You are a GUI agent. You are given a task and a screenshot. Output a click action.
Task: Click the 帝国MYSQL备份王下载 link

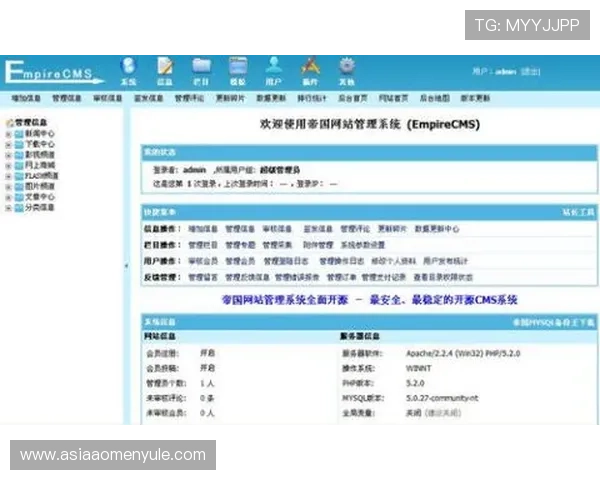(x=554, y=323)
